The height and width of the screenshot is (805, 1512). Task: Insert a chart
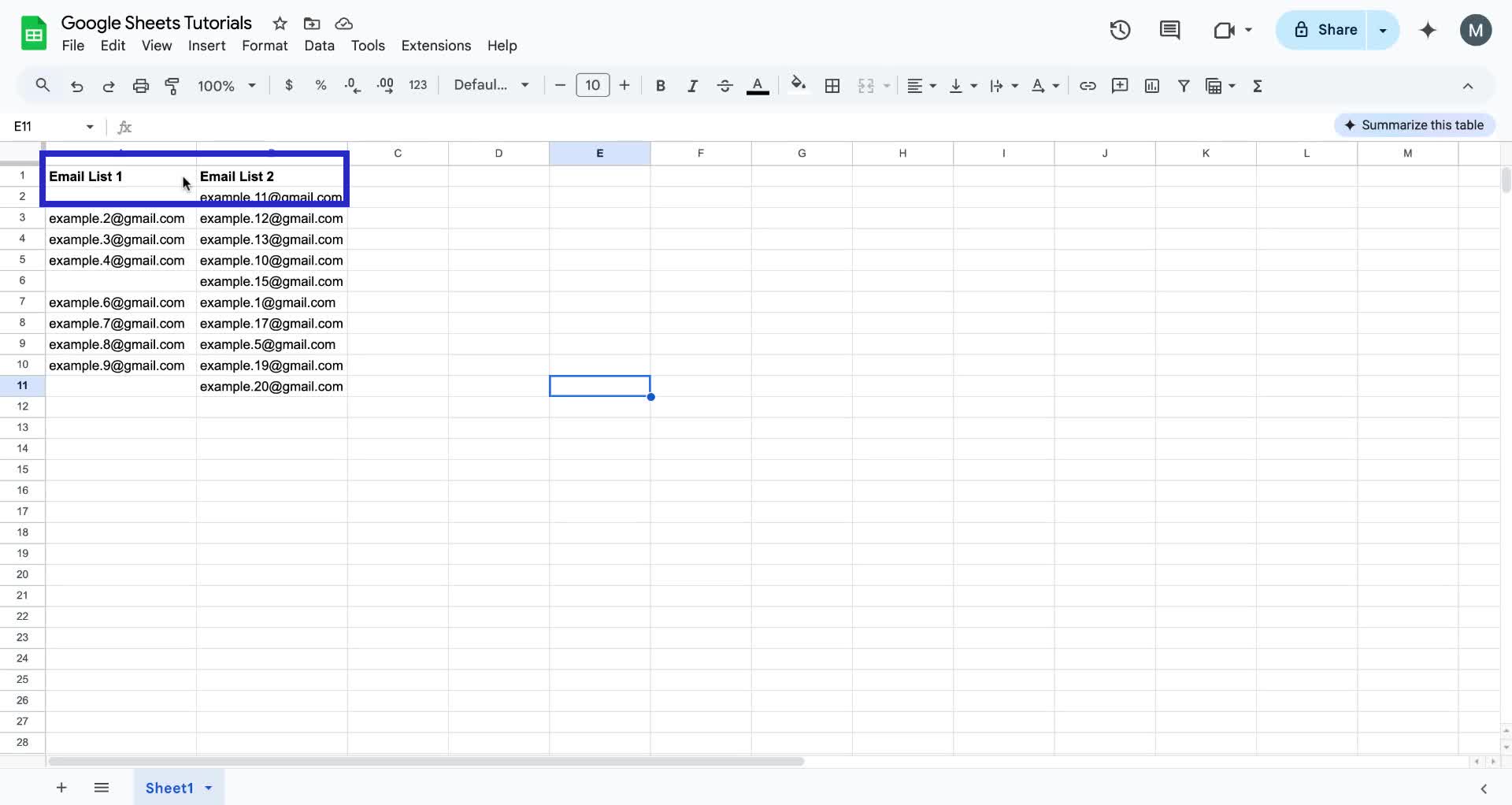pos(1152,85)
